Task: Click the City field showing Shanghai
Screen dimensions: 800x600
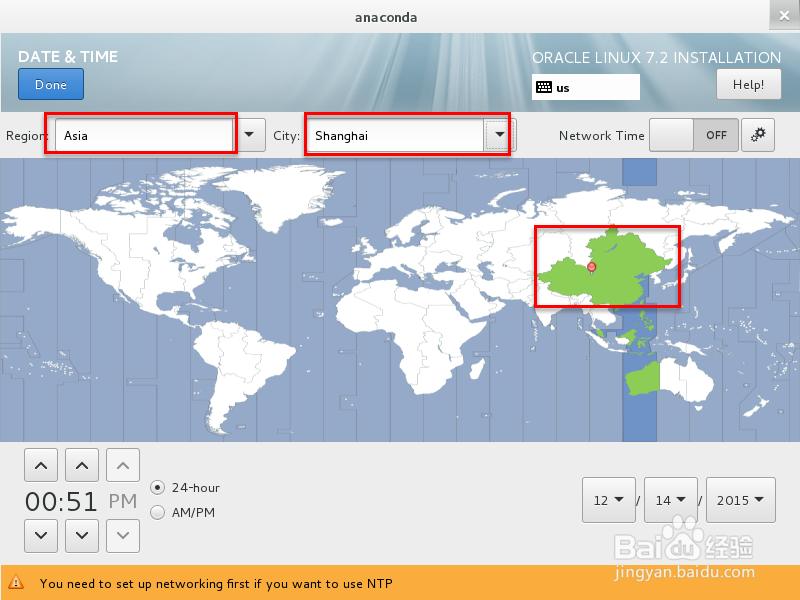Action: (396, 135)
